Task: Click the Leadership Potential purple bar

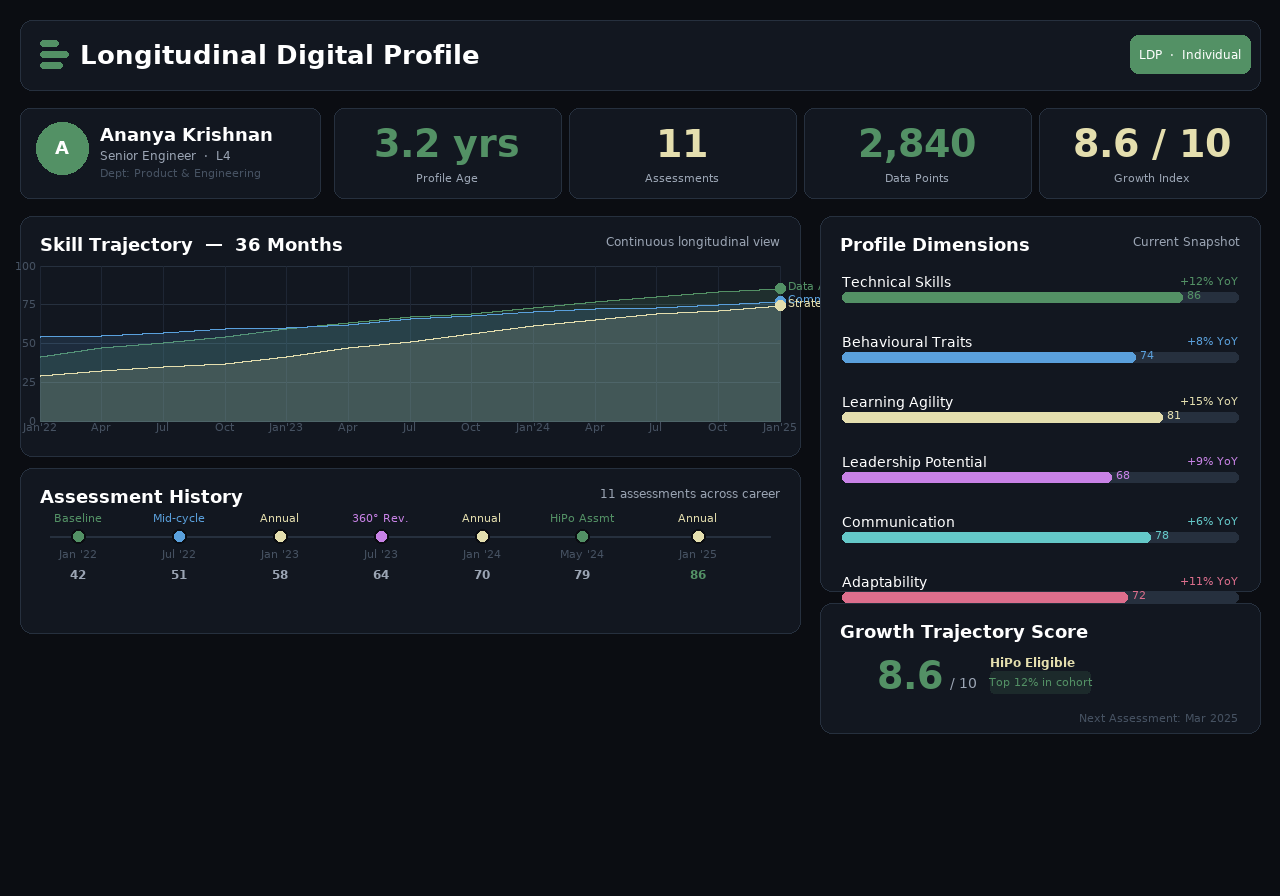Action: click(977, 477)
